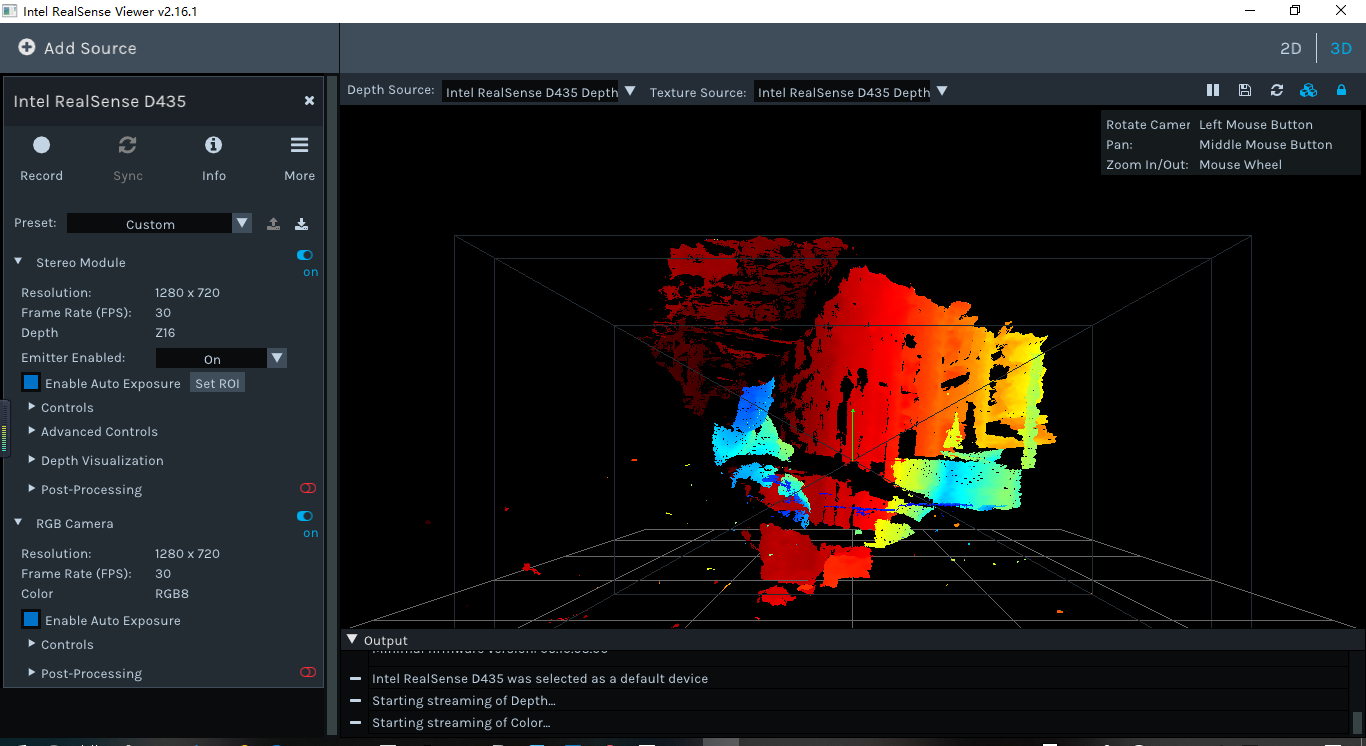Image resolution: width=1366 pixels, height=746 pixels.
Task: Expand Advanced Controls
Action: 32,431
